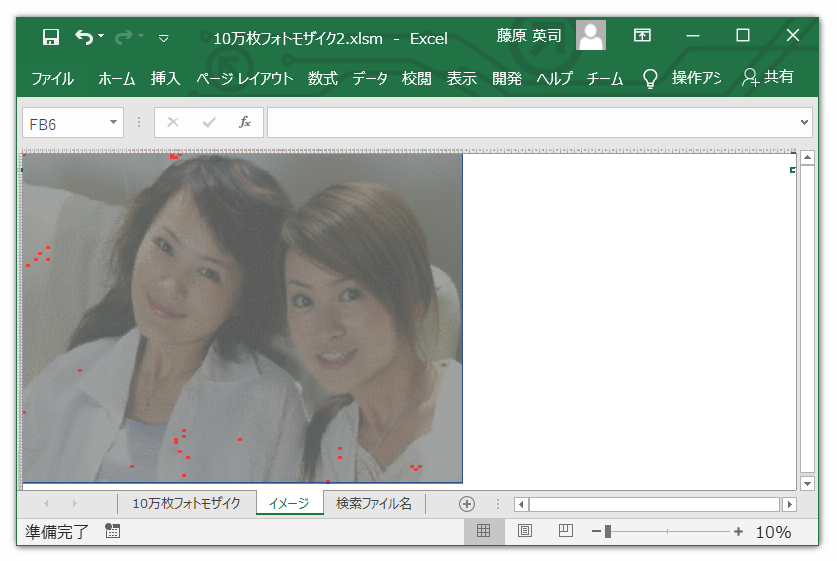Open the 開発 developer tab
The image size is (837, 561).
pos(507,78)
